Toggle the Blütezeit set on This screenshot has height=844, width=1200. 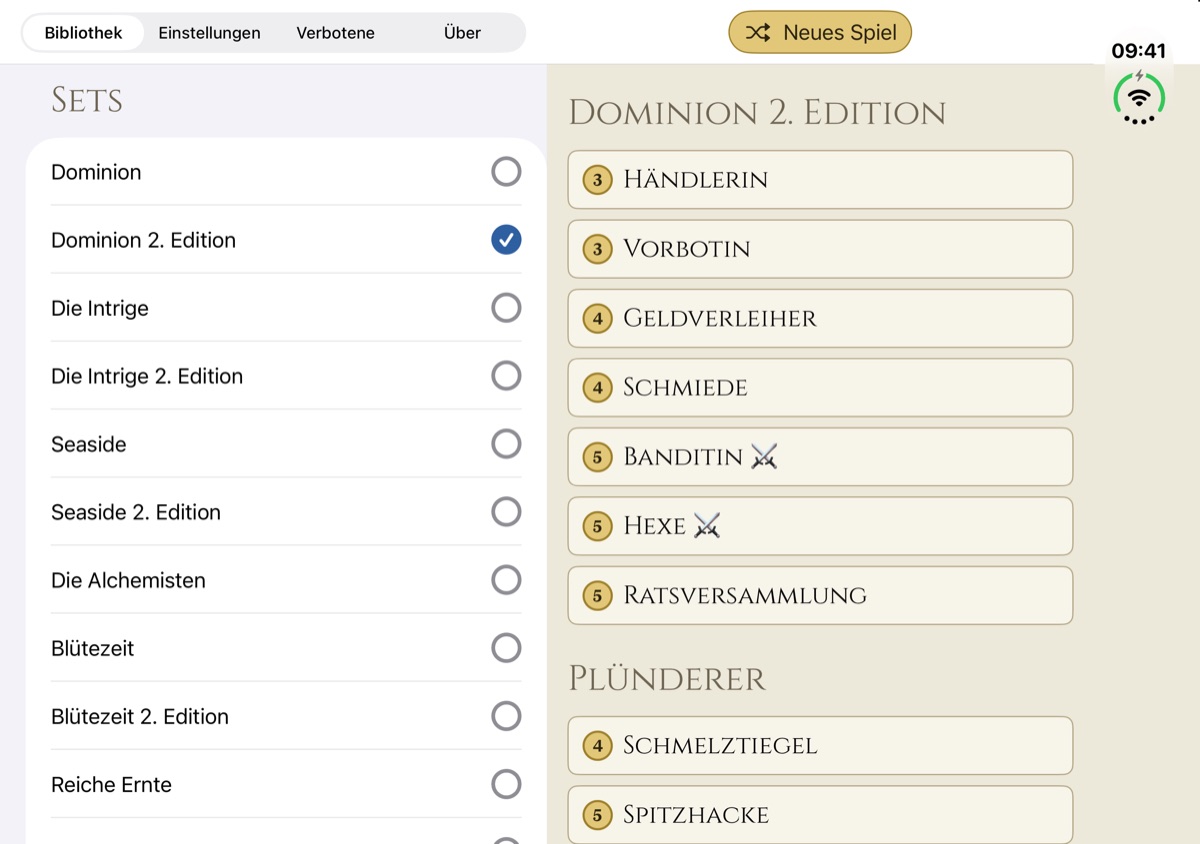506,648
